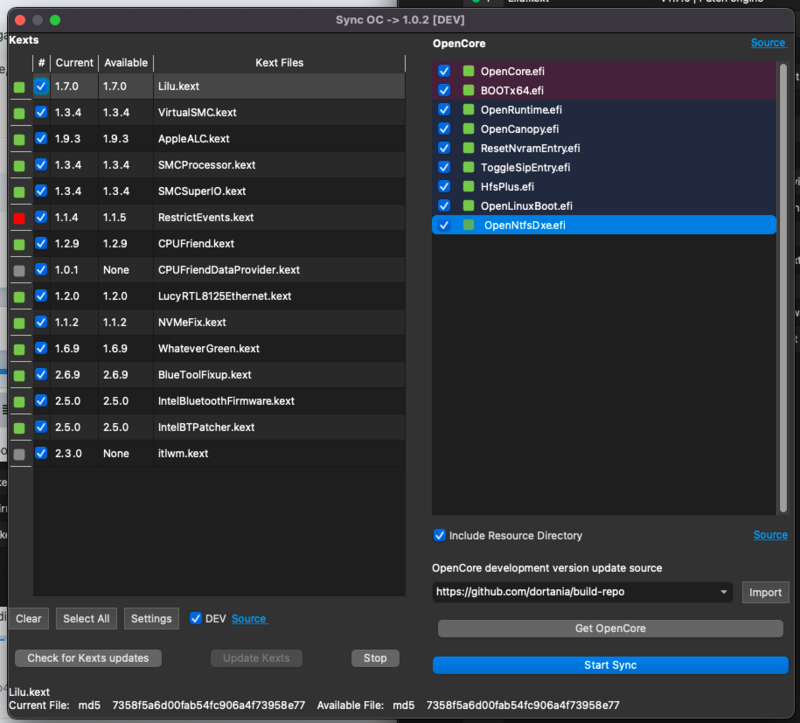Image resolution: width=800 pixels, height=723 pixels.
Task: Click the green icon next to OpenCore.efi
Action: tap(468, 71)
